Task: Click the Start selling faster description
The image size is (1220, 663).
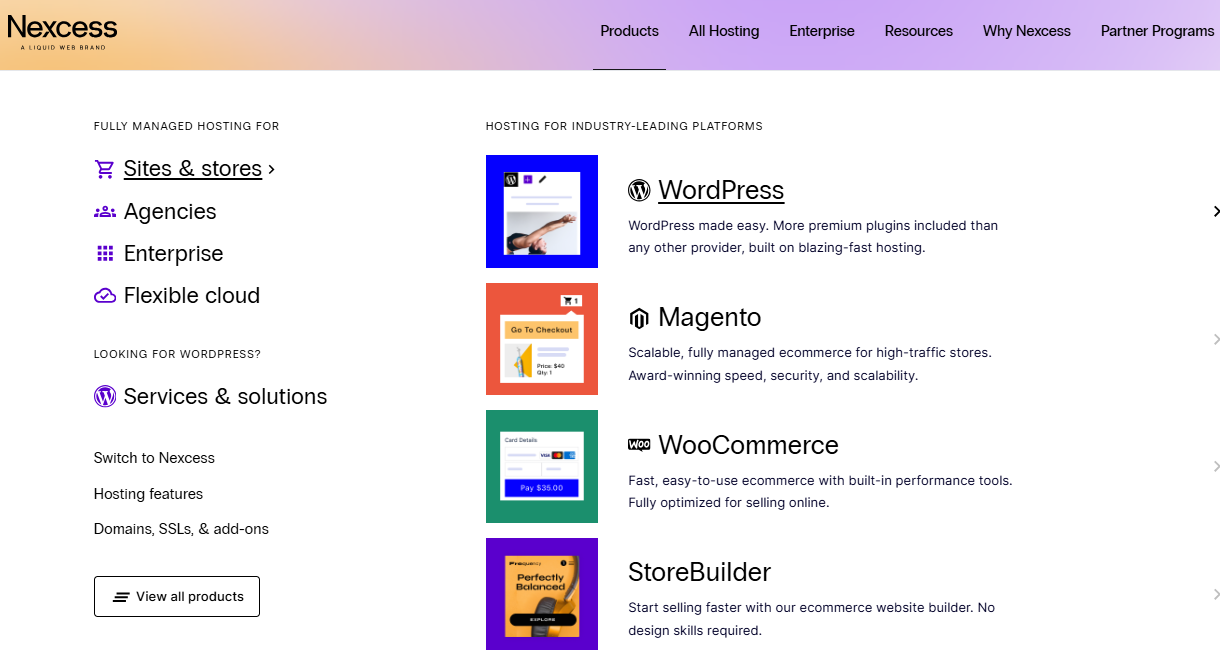Action: (x=812, y=619)
